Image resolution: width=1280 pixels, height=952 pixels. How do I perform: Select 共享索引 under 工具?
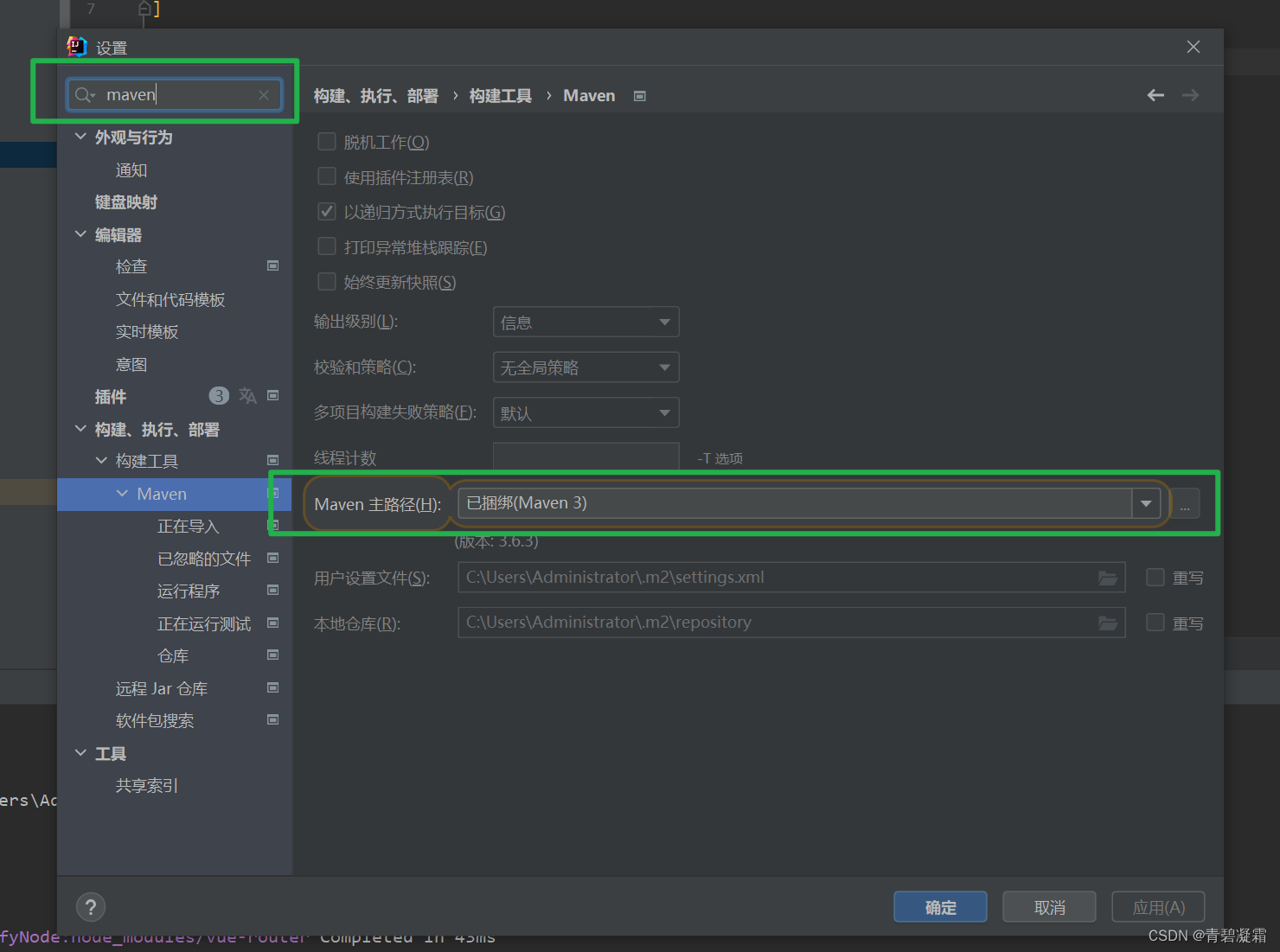(x=147, y=786)
